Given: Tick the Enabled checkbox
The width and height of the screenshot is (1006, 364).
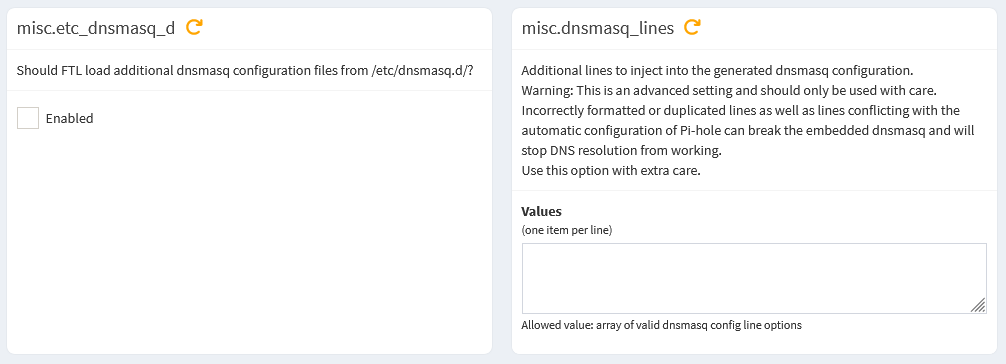Looking at the screenshot, I should point(28,118).
